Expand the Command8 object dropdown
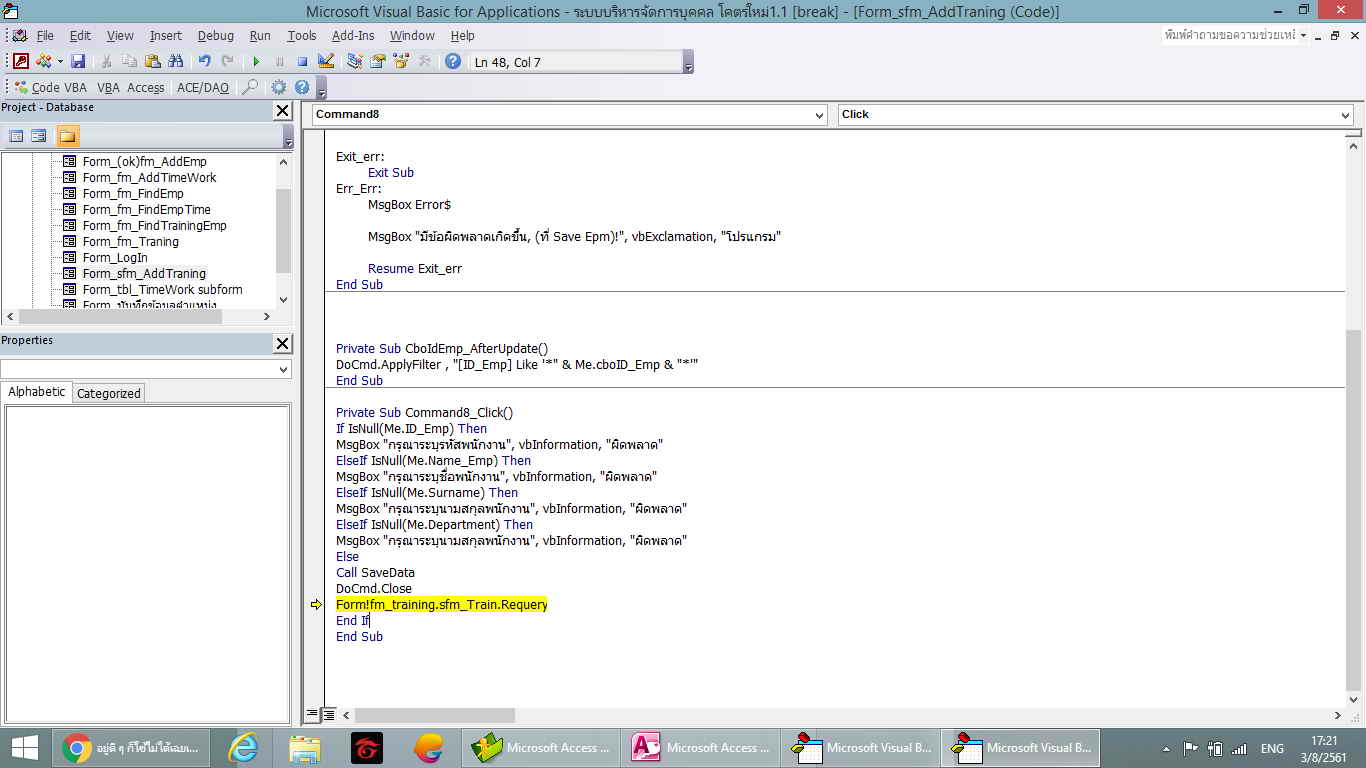This screenshot has width=1366, height=768. pos(820,115)
